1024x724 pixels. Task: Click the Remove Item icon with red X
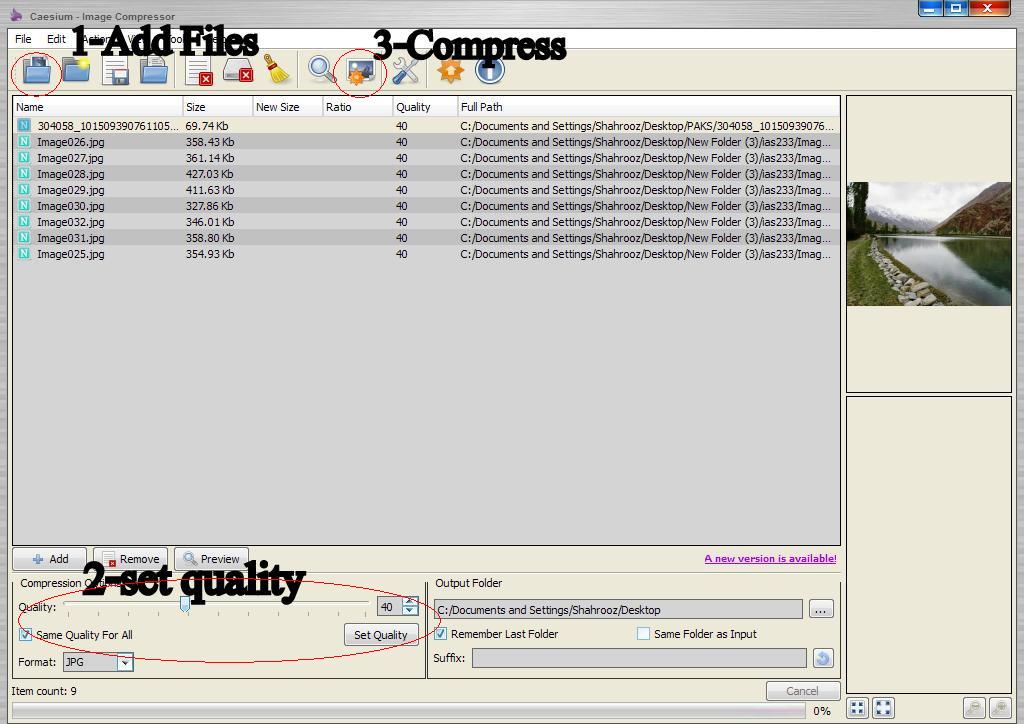199,71
